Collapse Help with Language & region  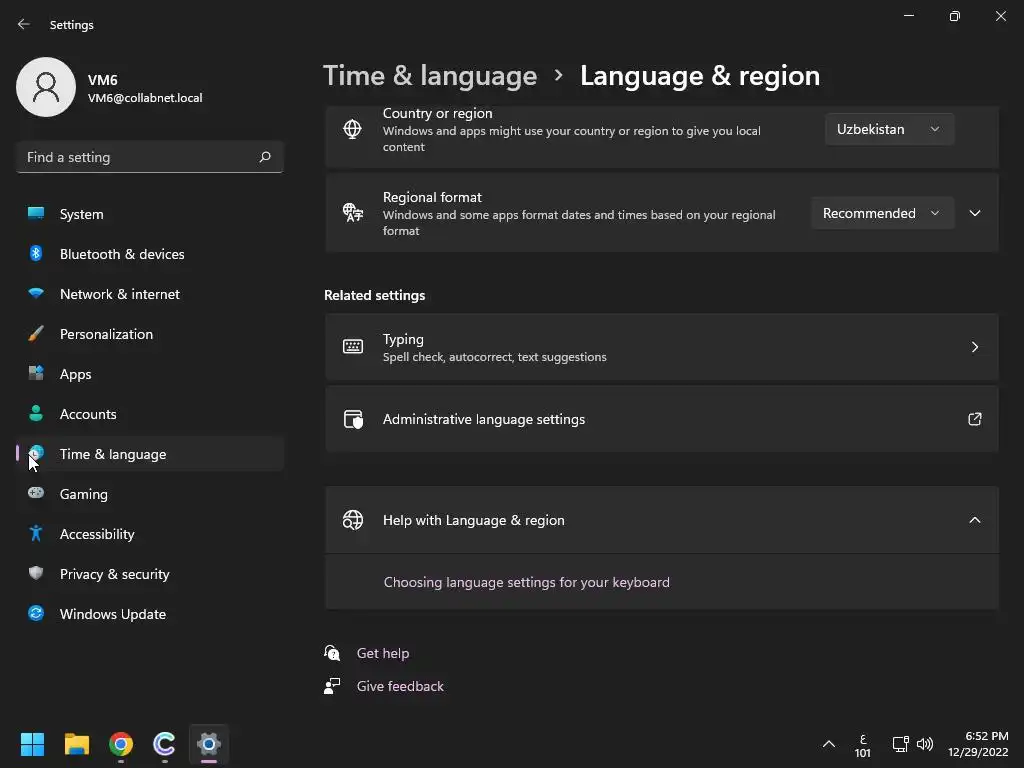(974, 520)
